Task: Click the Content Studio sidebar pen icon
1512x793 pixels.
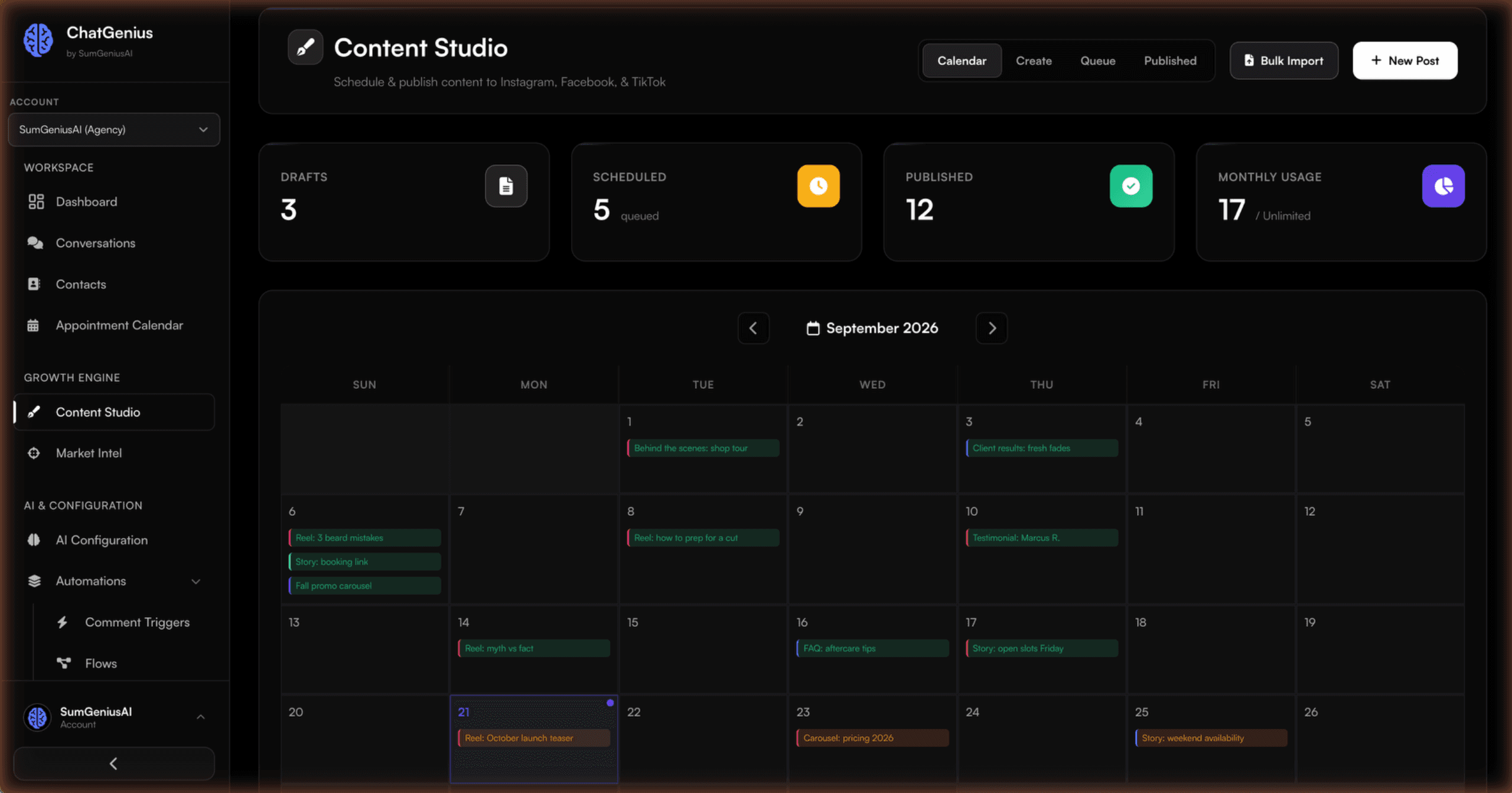Action: (x=34, y=412)
